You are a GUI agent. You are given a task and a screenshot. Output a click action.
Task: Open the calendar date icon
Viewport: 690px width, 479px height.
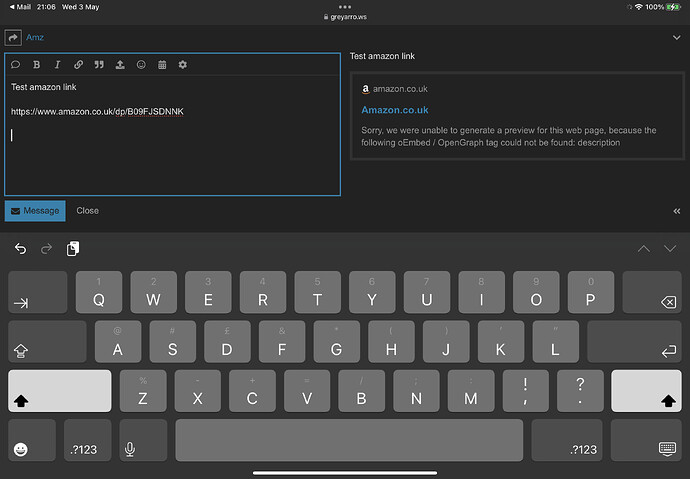click(162, 65)
